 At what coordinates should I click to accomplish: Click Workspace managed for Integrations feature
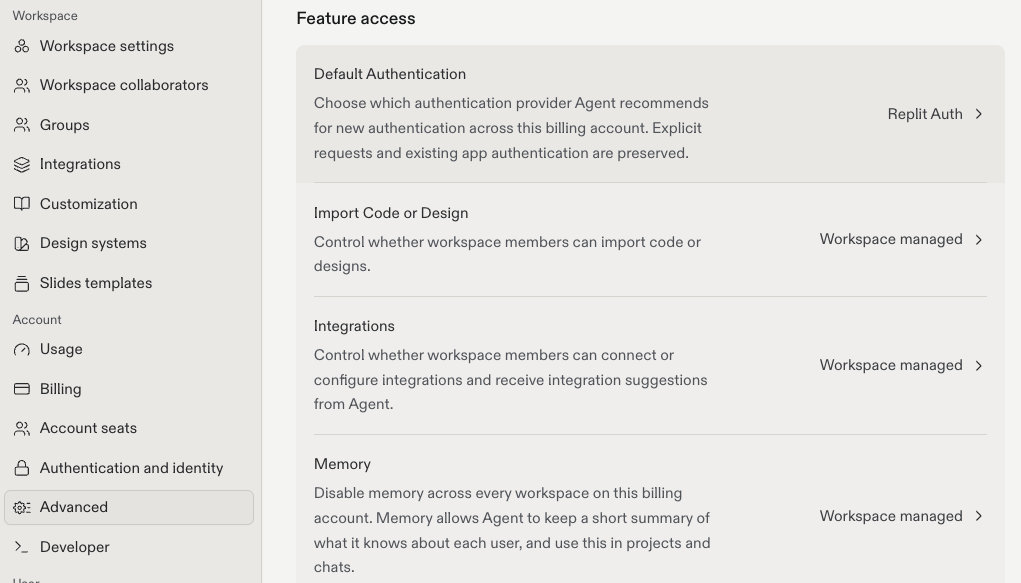click(x=891, y=365)
